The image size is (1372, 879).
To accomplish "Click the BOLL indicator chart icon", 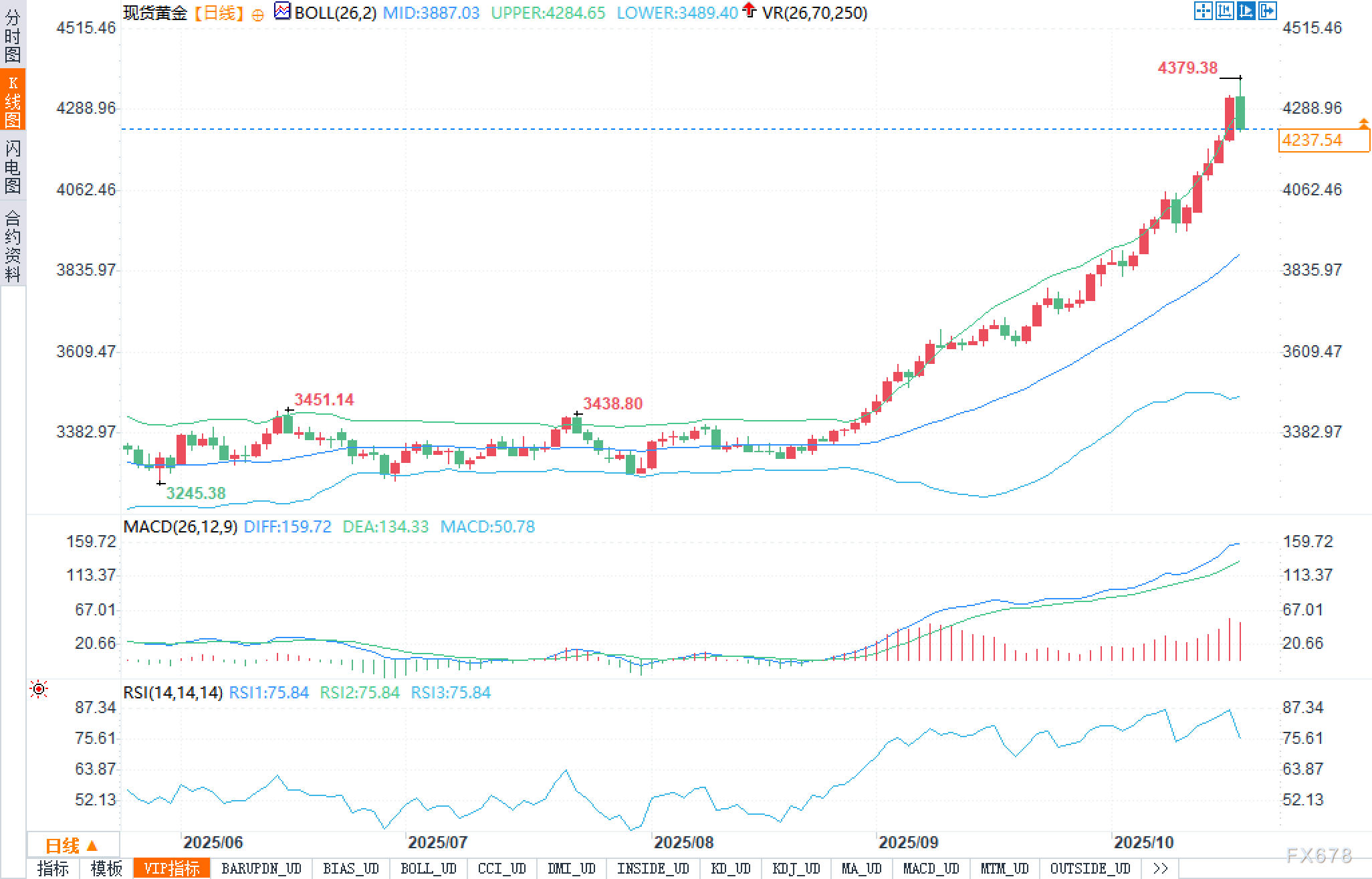I will [x=282, y=11].
